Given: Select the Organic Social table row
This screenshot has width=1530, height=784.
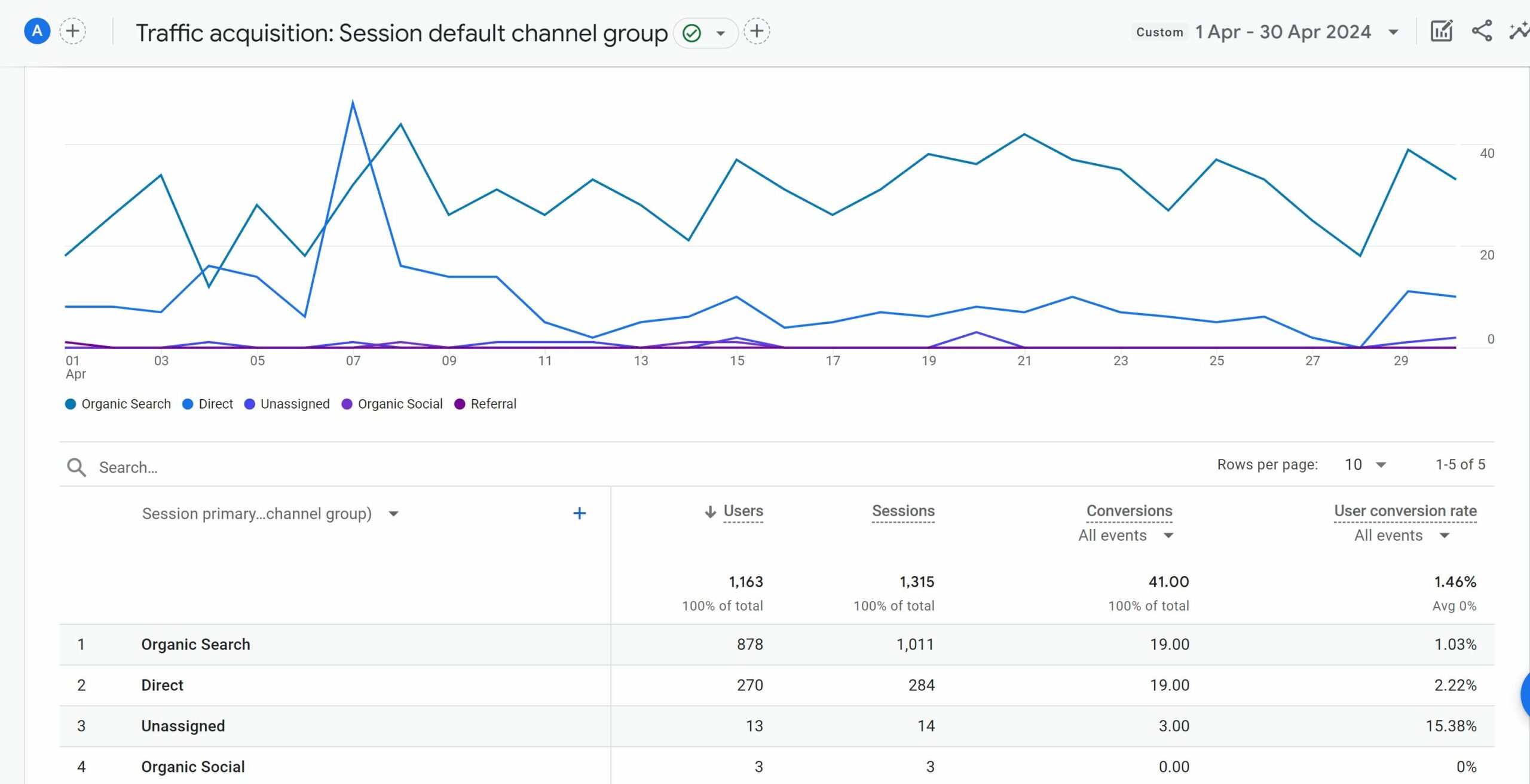Looking at the screenshot, I should [x=777, y=766].
